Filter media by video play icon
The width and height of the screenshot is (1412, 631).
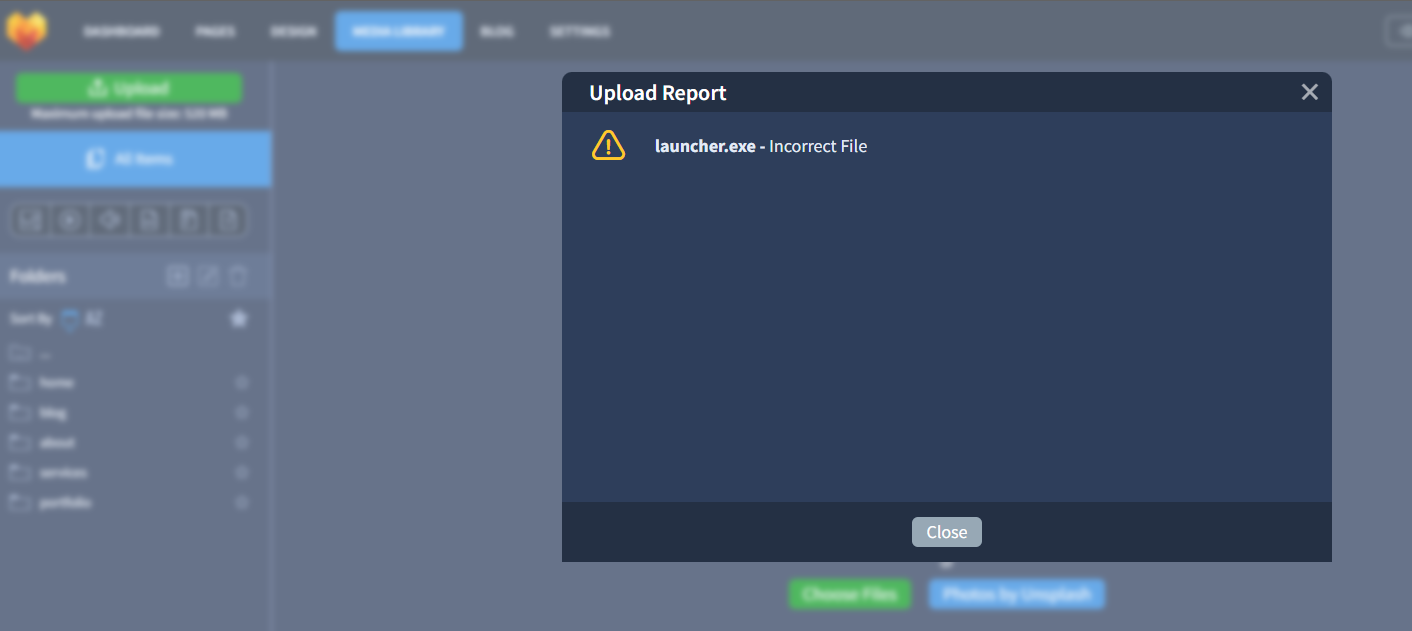(70, 221)
